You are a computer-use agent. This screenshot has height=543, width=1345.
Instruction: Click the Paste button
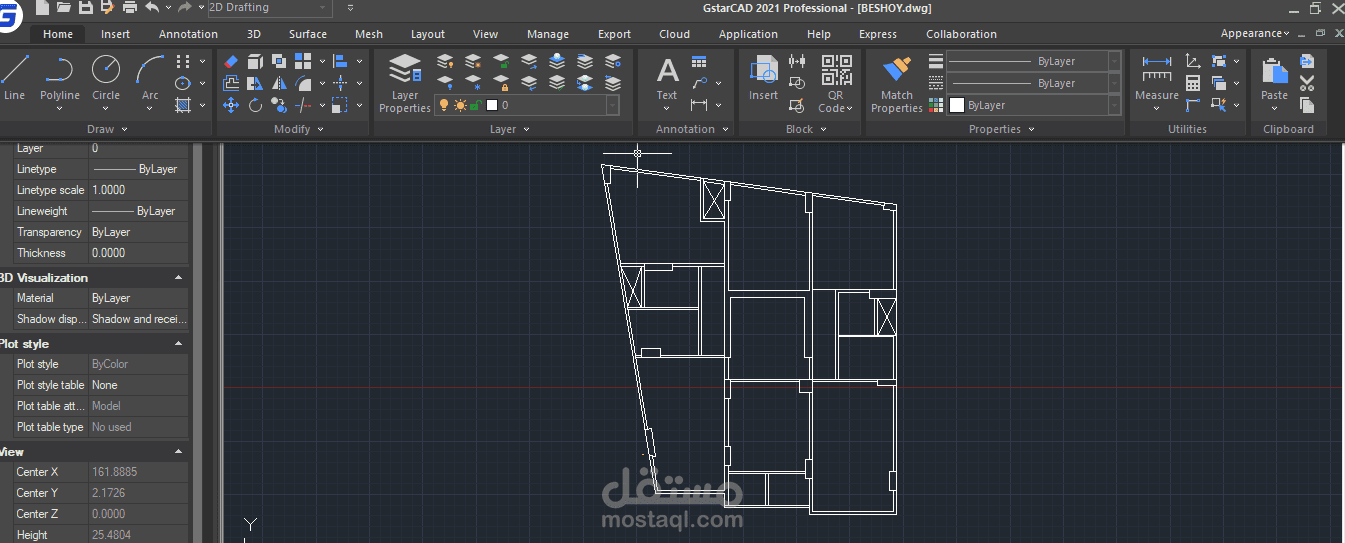click(1274, 83)
